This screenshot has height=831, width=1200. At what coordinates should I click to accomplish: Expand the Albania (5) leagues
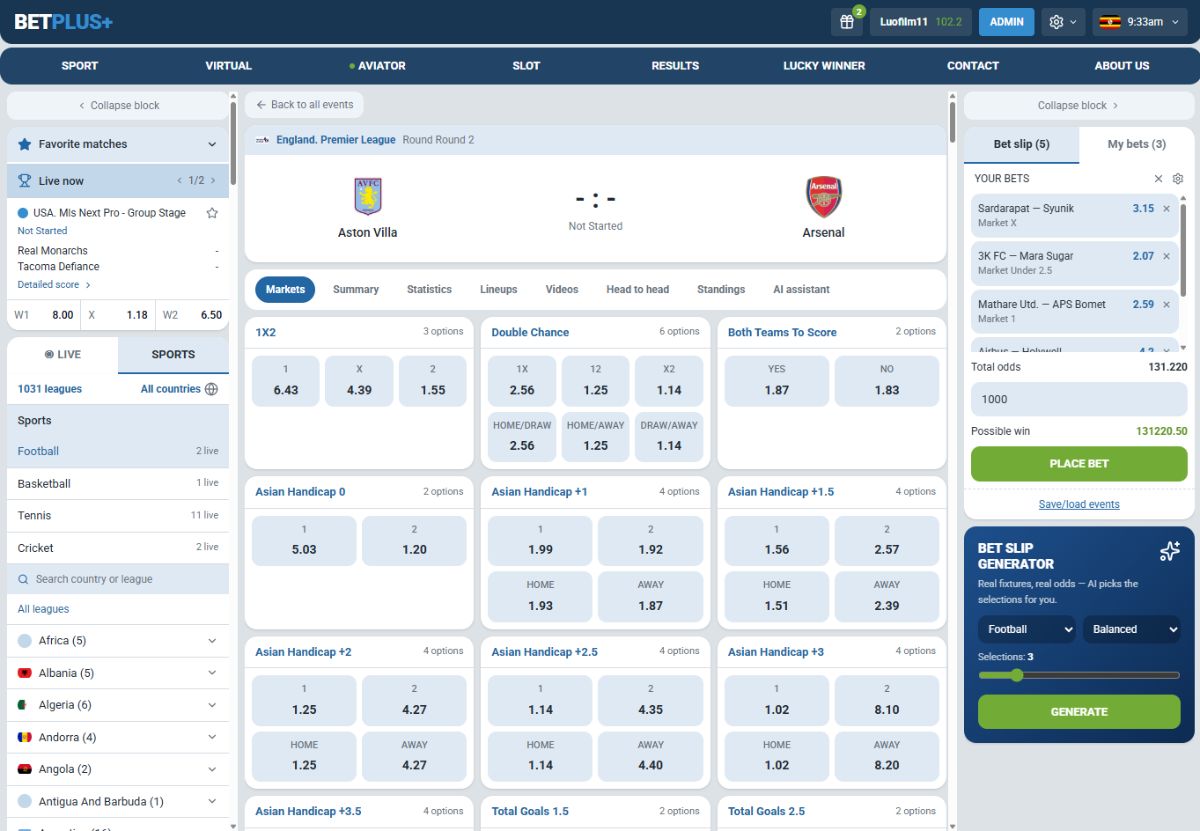(x=212, y=673)
